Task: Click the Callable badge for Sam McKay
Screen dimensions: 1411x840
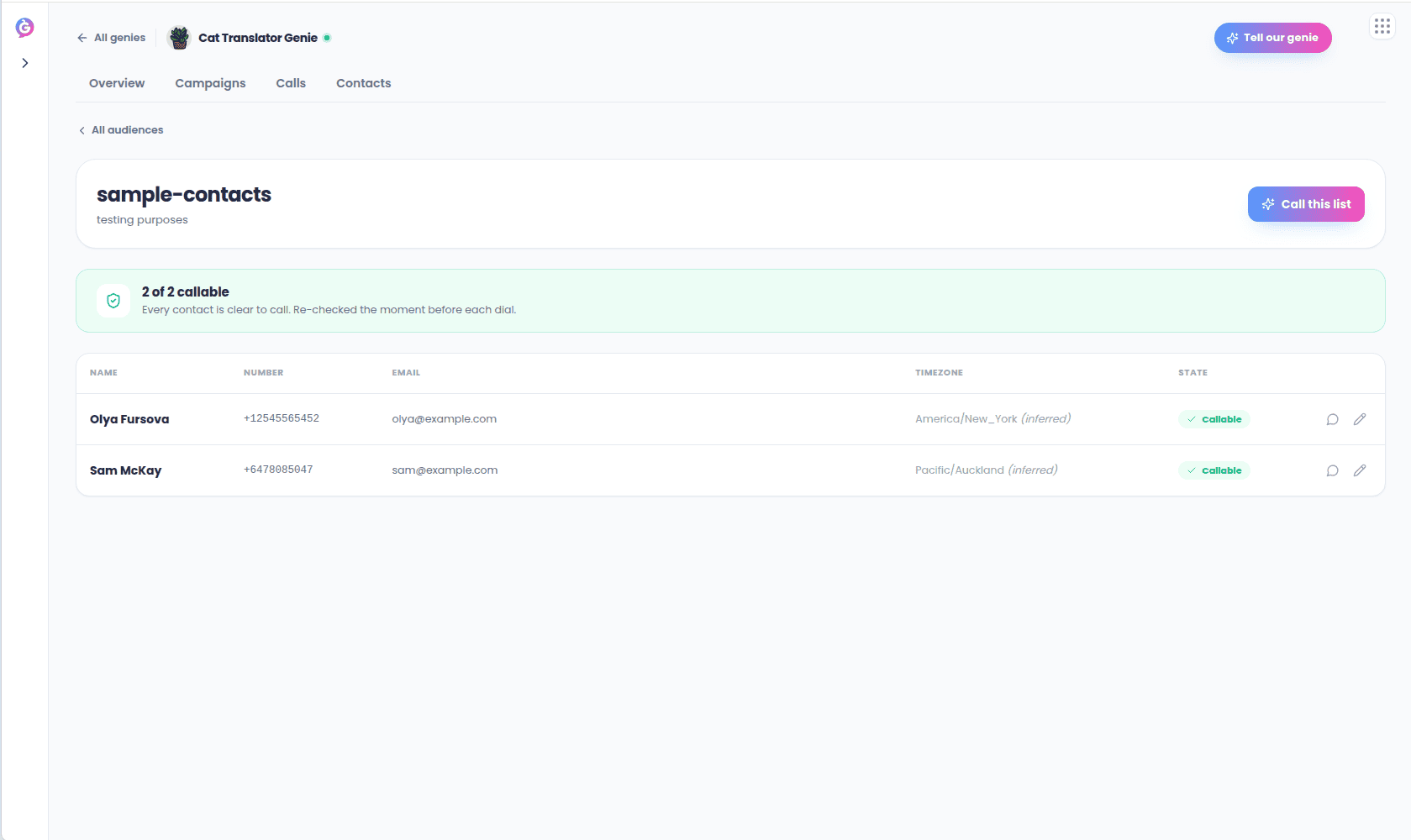Action: [x=1214, y=470]
